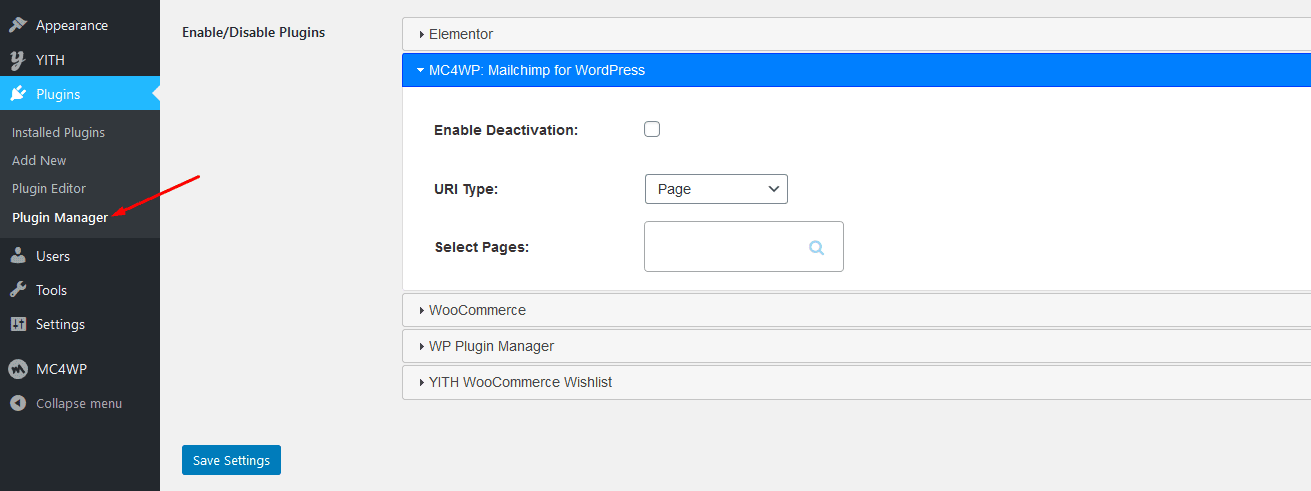Click the URI Type label
The width and height of the screenshot is (1311, 491).
coord(466,189)
